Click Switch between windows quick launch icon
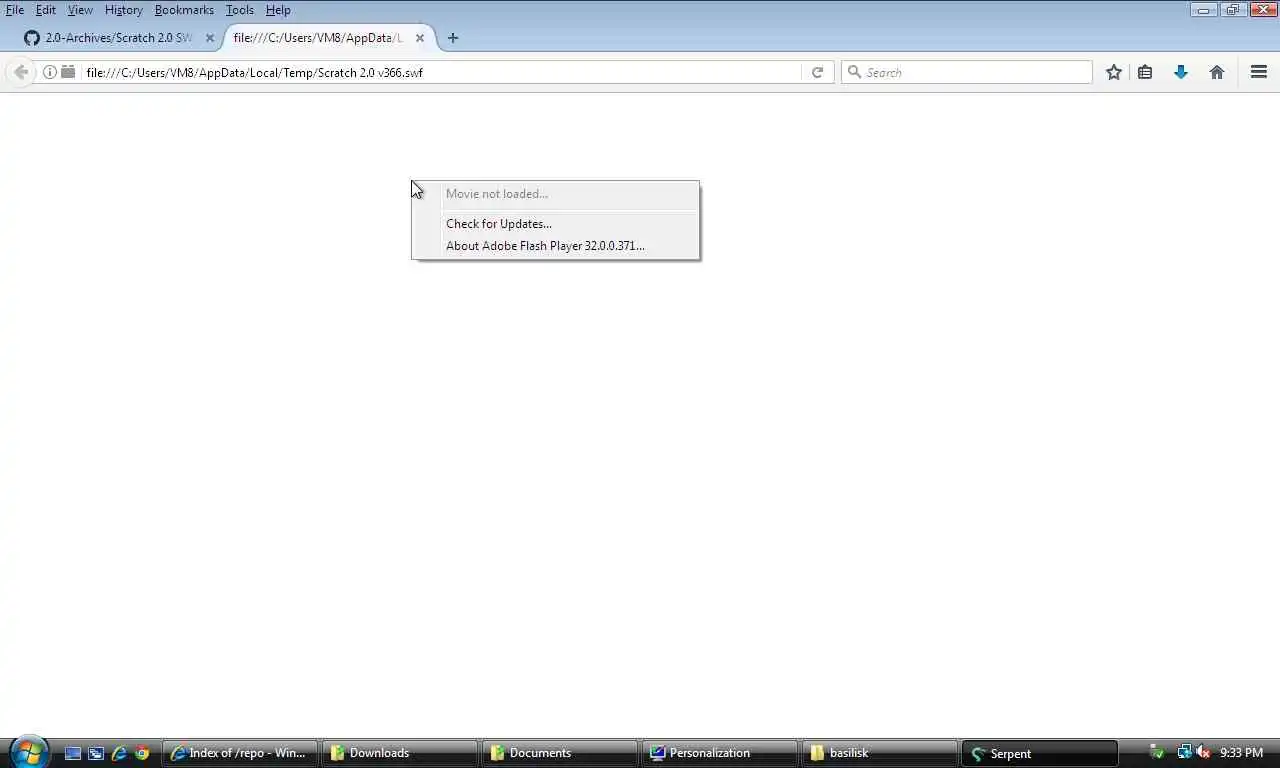Screen dimensions: 1280x768 [x=96, y=753]
